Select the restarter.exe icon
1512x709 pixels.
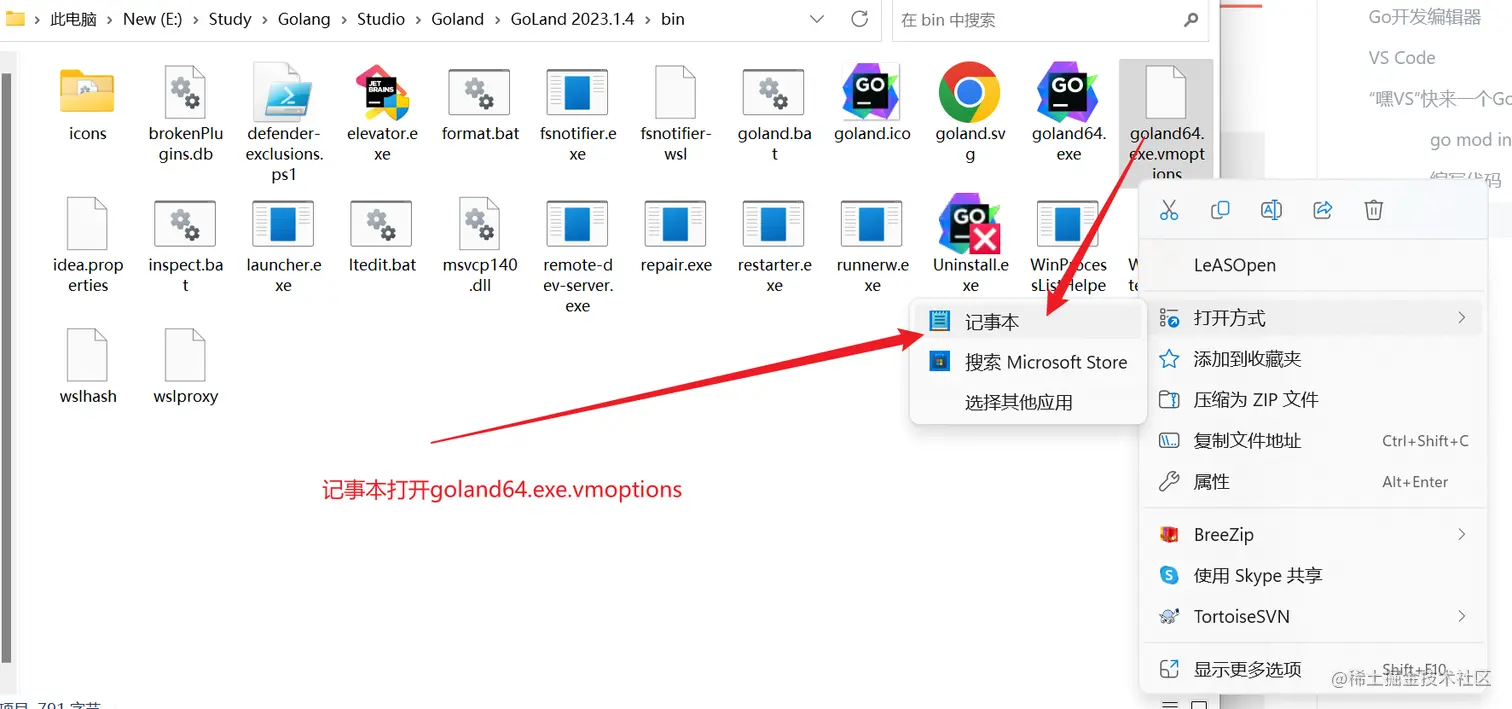[773, 223]
